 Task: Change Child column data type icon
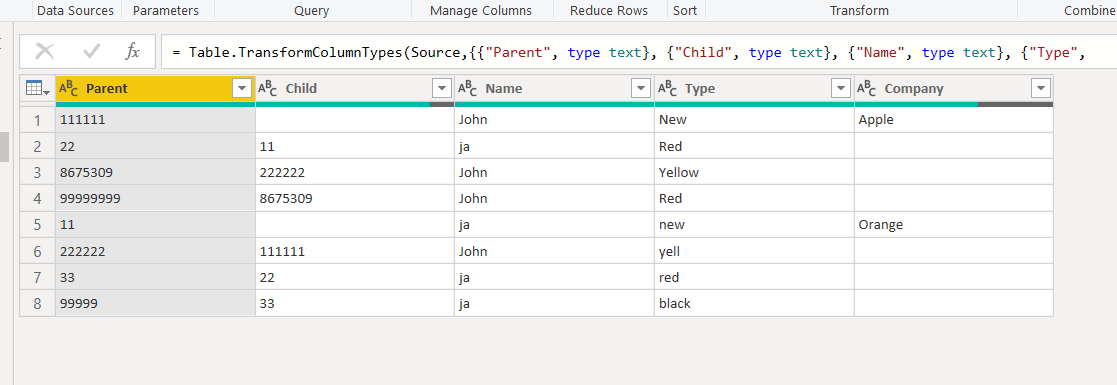[267, 88]
